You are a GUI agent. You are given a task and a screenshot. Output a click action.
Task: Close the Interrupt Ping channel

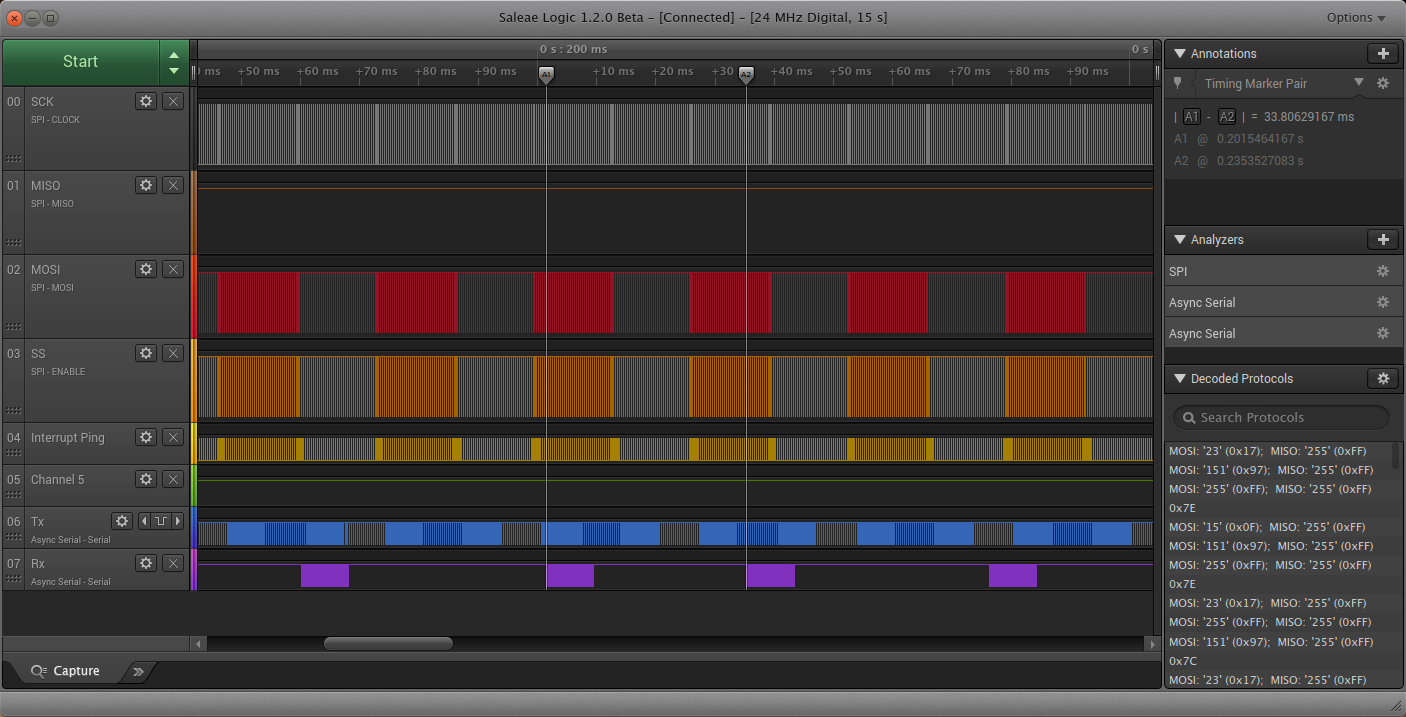click(173, 437)
